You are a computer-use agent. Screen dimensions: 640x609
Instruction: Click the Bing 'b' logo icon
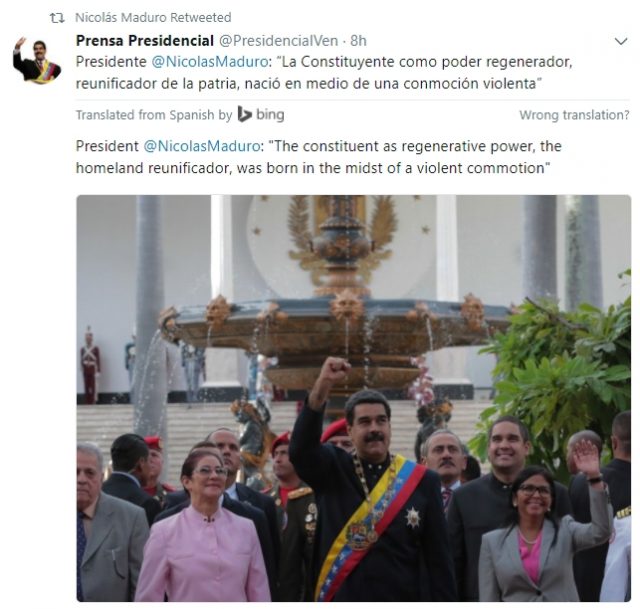244,114
